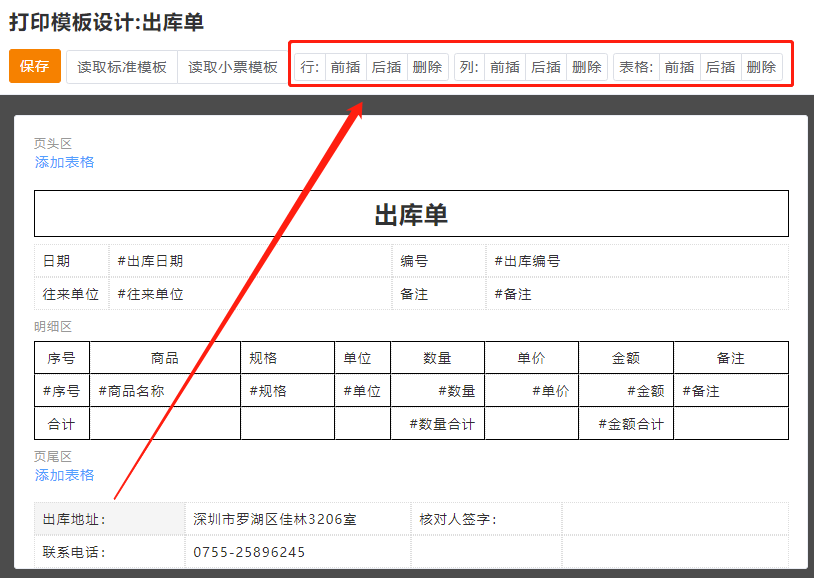Image resolution: width=814 pixels, height=578 pixels.
Task: Delete row with 行 删除
Action: point(427,67)
